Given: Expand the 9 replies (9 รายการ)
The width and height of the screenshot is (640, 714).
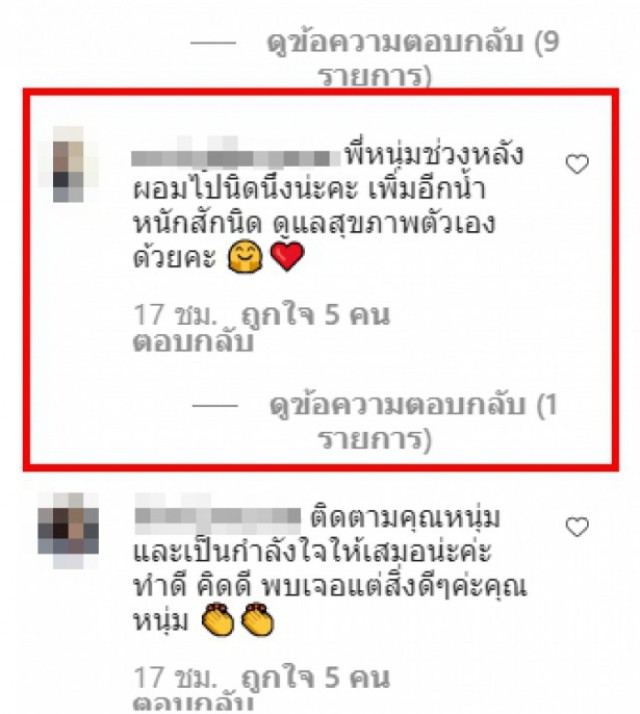Looking at the screenshot, I should coord(412,58).
